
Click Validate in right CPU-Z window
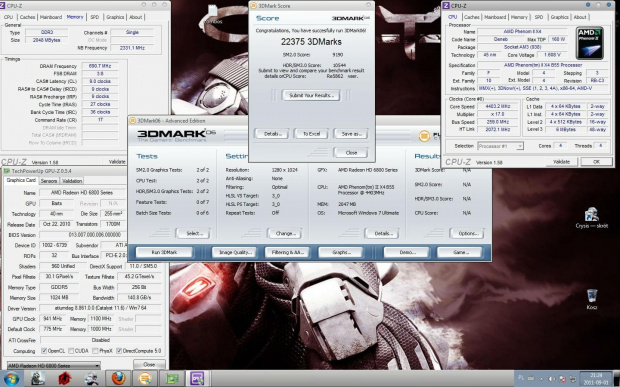point(561,162)
